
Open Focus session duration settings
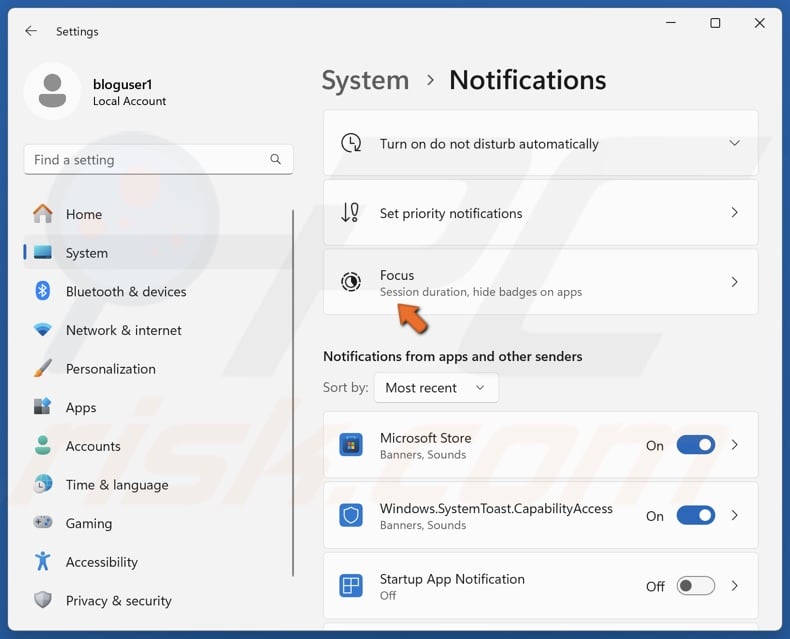[540, 282]
